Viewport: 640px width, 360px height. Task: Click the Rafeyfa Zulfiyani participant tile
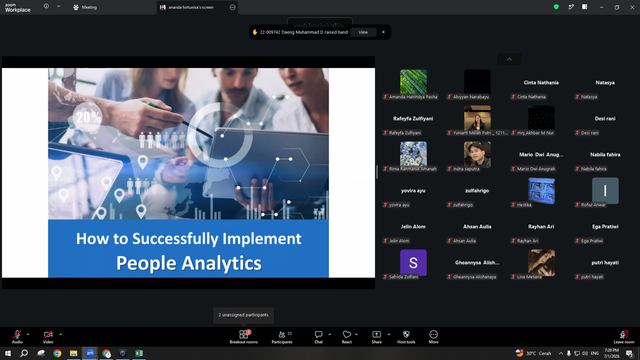click(413, 120)
